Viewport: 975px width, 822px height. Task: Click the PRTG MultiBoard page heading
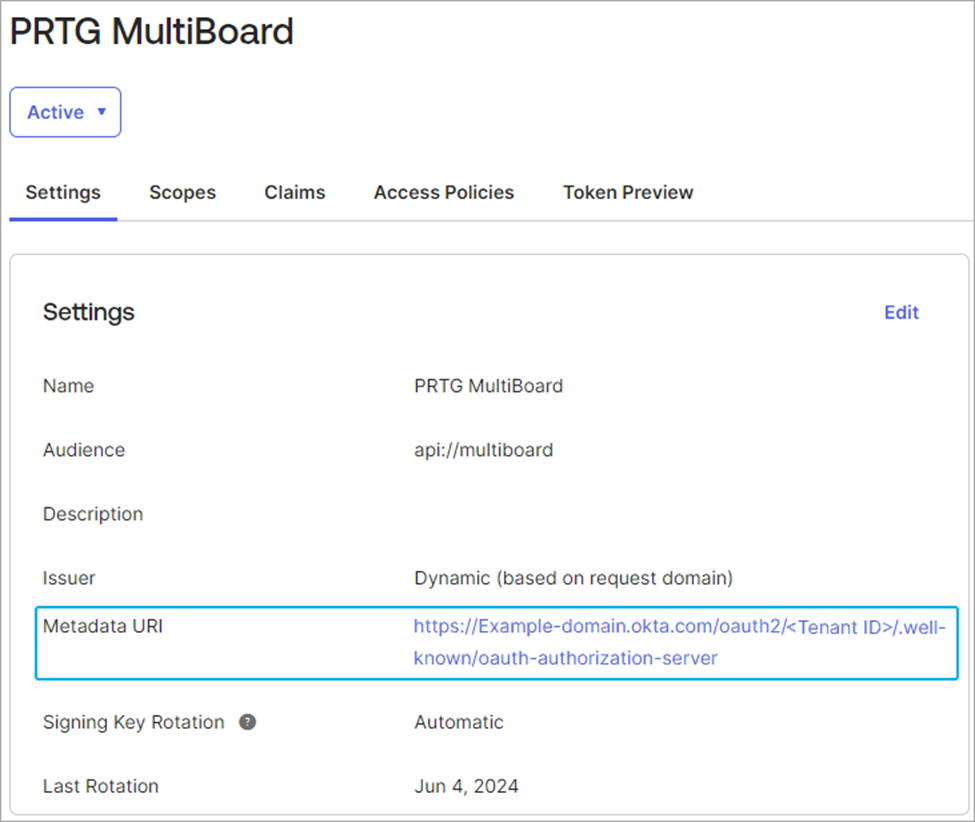coord(152,31)
